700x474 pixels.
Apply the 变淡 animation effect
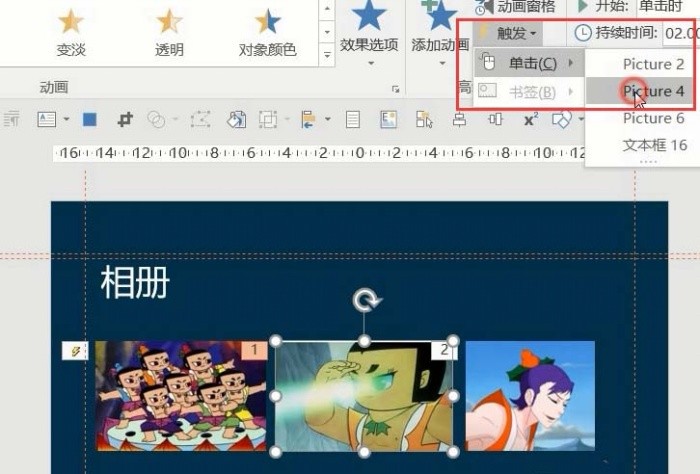click(71, 33)
